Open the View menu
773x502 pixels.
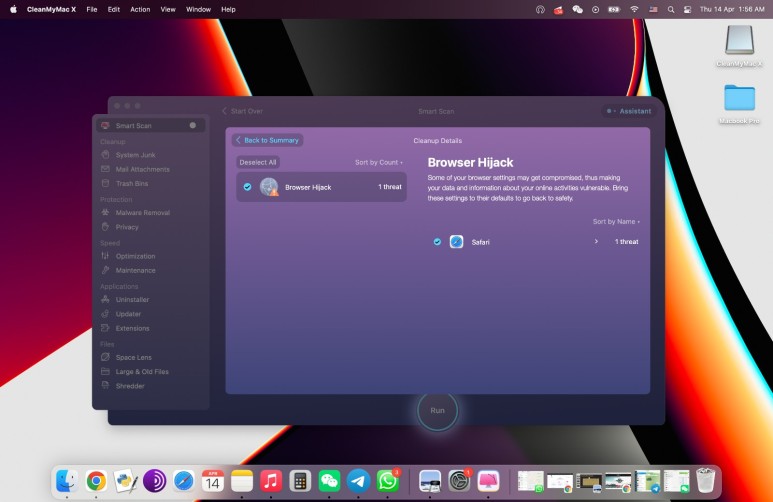(x=168, y=9)
